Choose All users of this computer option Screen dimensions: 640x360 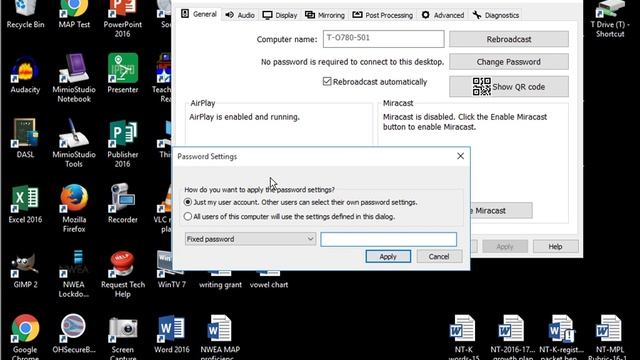pyautogui.click(x=188, y=216)
